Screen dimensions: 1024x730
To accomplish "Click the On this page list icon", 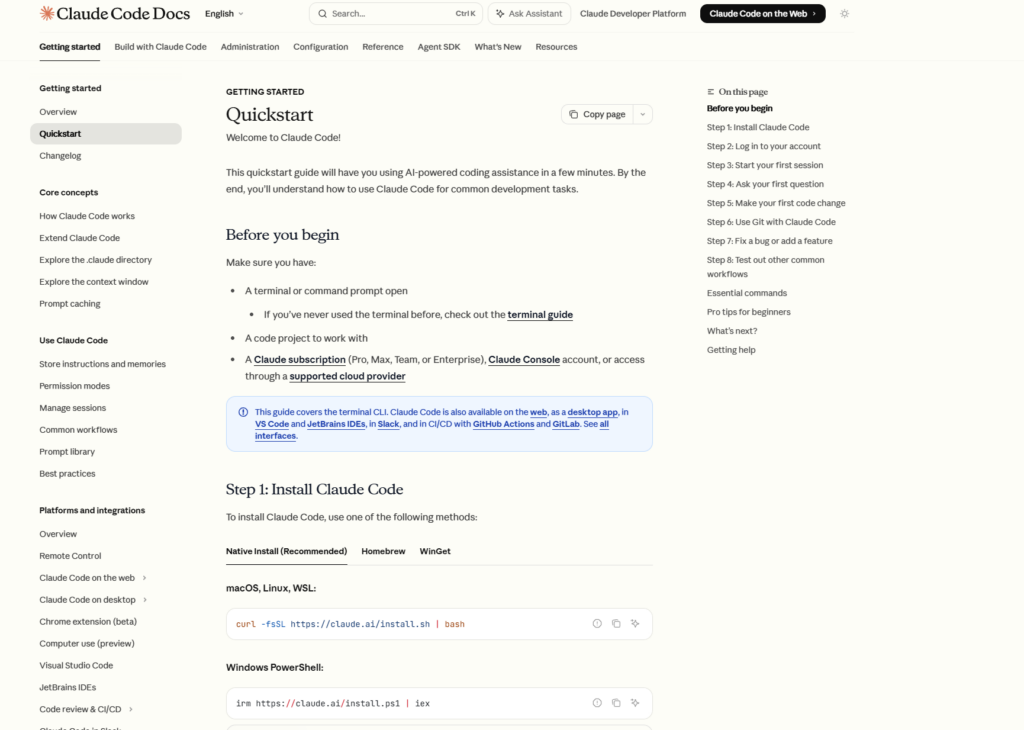I will coord(711,92).
